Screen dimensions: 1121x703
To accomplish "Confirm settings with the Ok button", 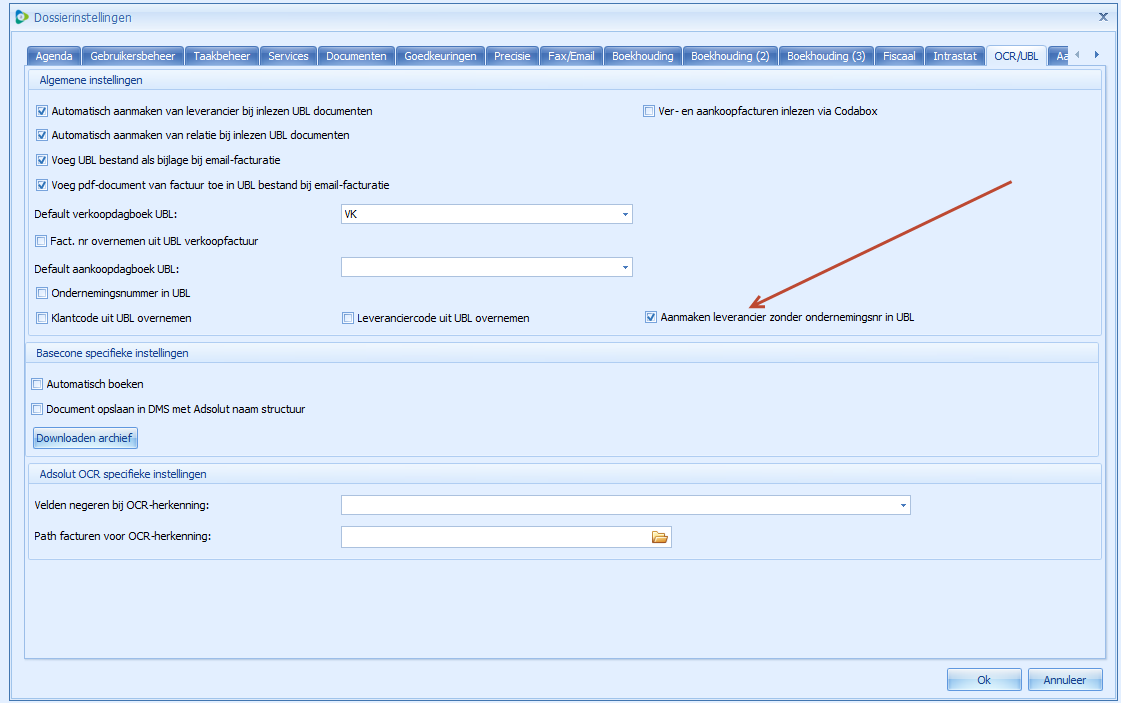I will point(984,679).
